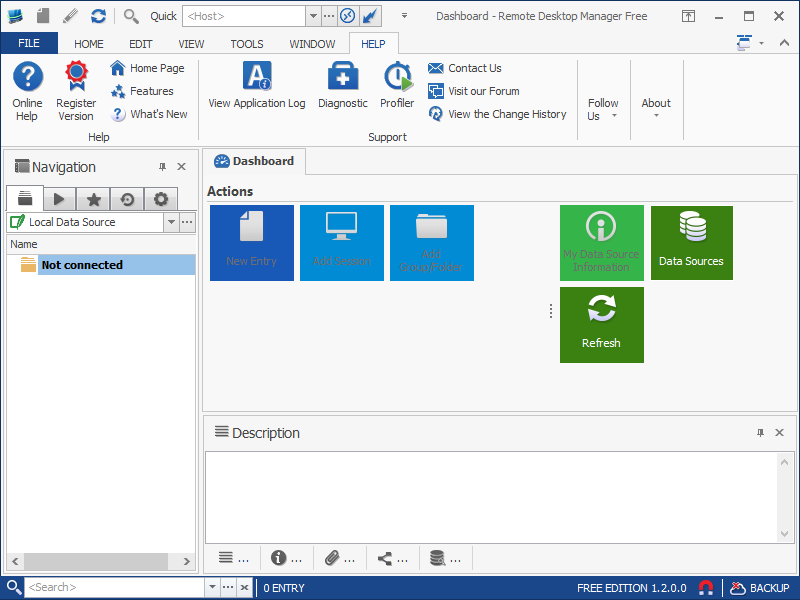The image size is (800, 600).
Task: Open View the Change History
Action: [x=497, y=114]
